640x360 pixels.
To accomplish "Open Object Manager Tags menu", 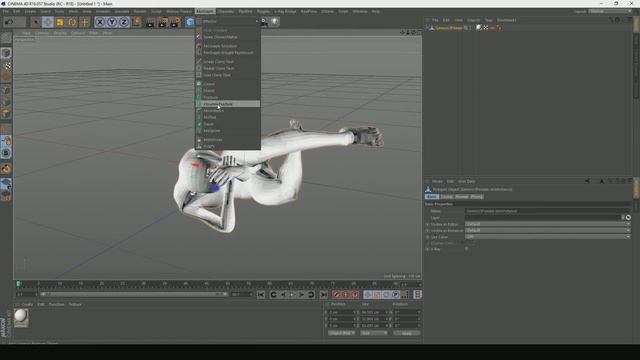I will 488,20.
